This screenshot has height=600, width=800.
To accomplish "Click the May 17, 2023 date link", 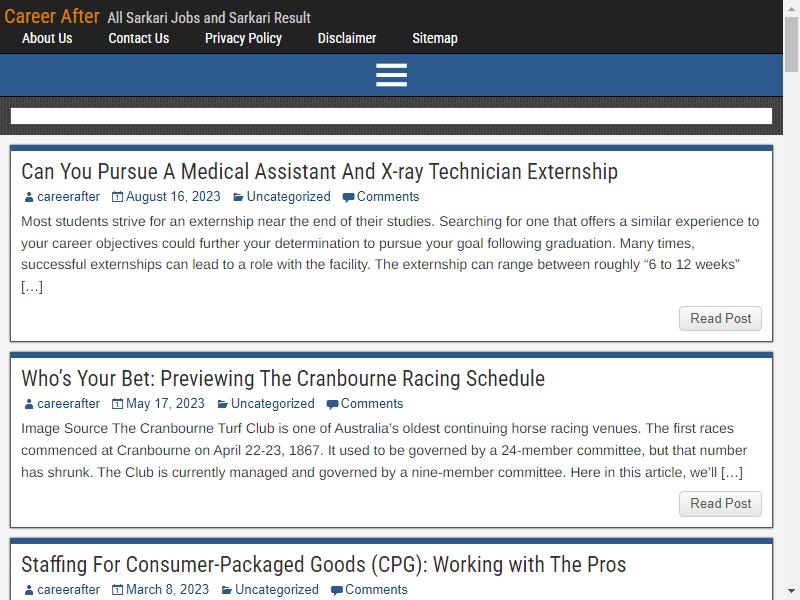I will click(165, 404).
